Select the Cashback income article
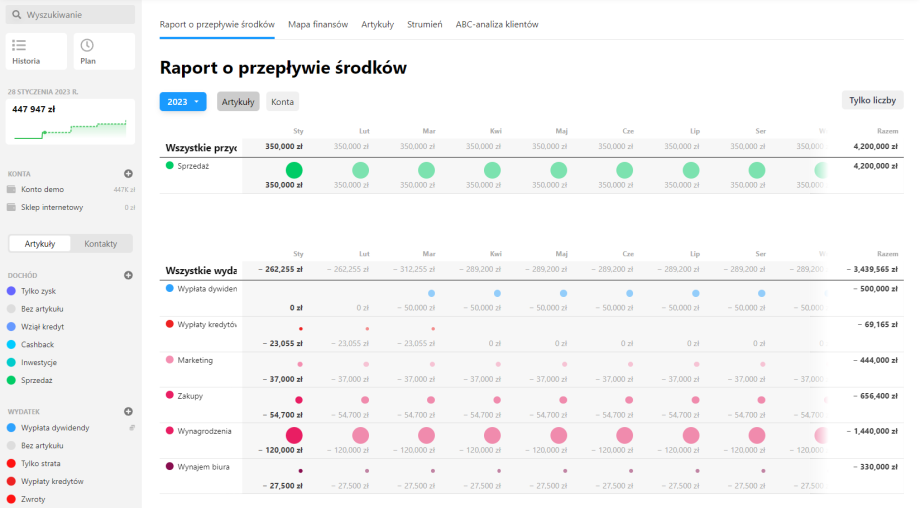This screenshot has height=508, width=920. coord(38,344)
